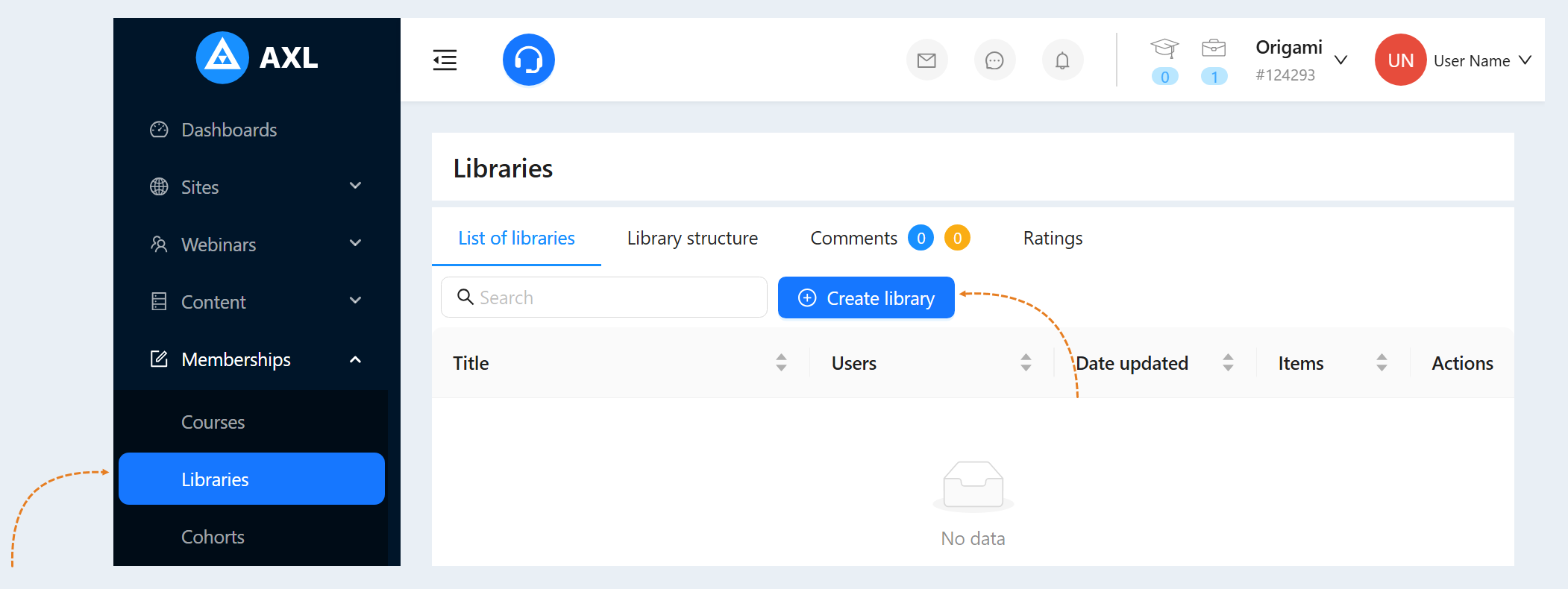Viewport: 1568px width, 589px height.
Task: Expand the Content menu chevron
Action: click(355, 300)
